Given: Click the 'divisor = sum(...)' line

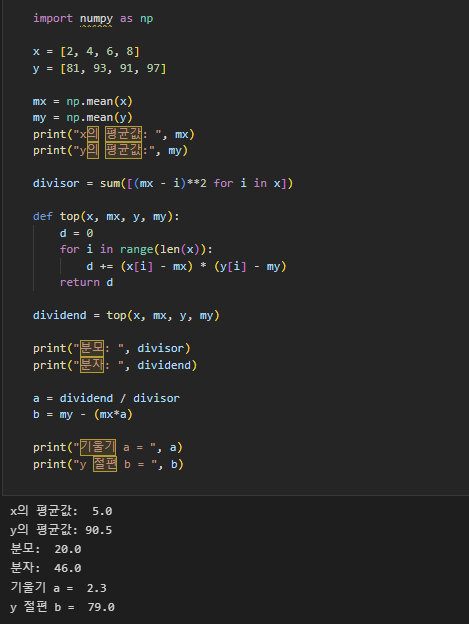Looking at the screenshot, I should tap(163, 183).
